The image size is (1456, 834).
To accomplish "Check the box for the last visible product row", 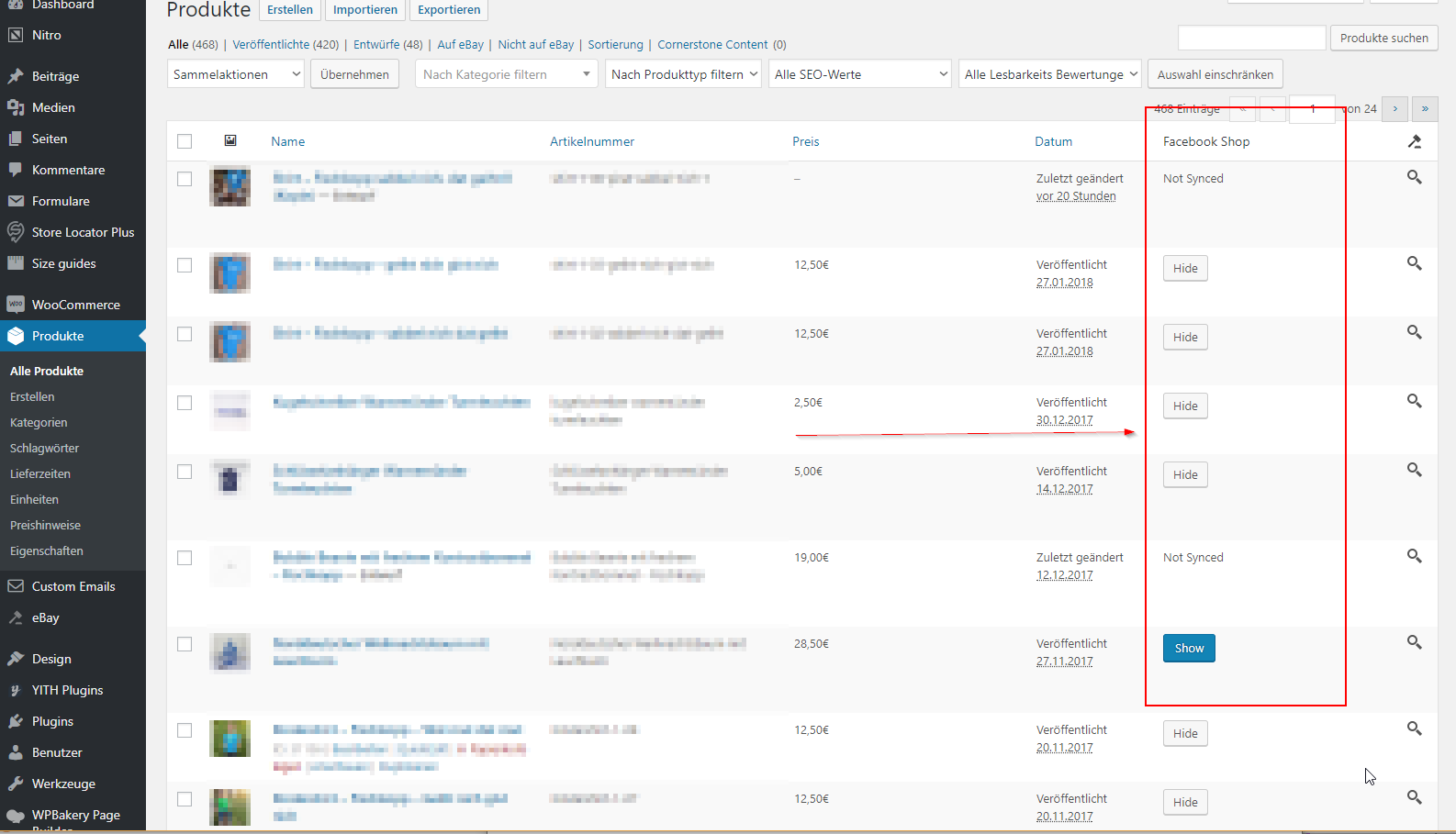I will tap(185, 799).
